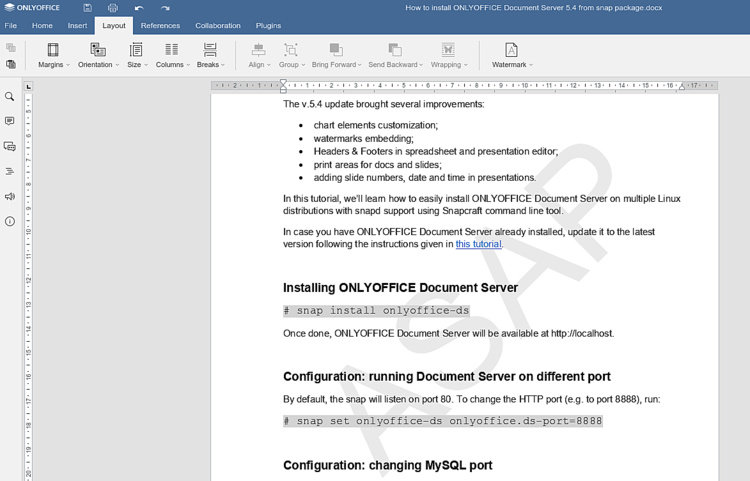Follow the 'this tutorial' hyperlink
Screen dimensions: 750x481
(478, 244)
